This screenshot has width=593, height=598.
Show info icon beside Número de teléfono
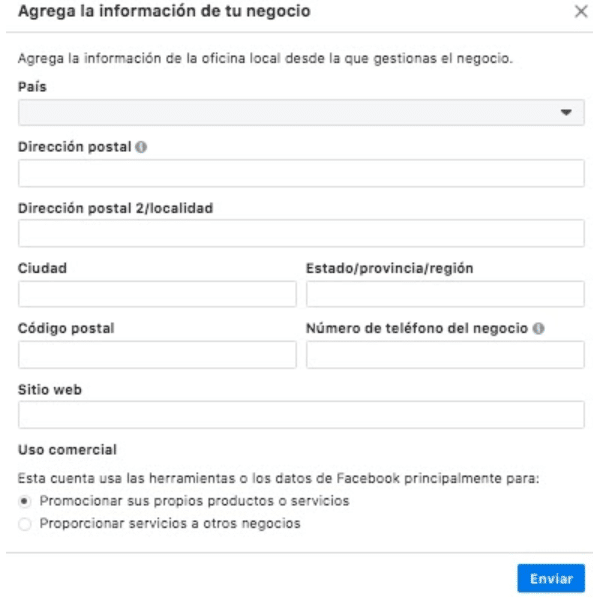click(538, 328)
